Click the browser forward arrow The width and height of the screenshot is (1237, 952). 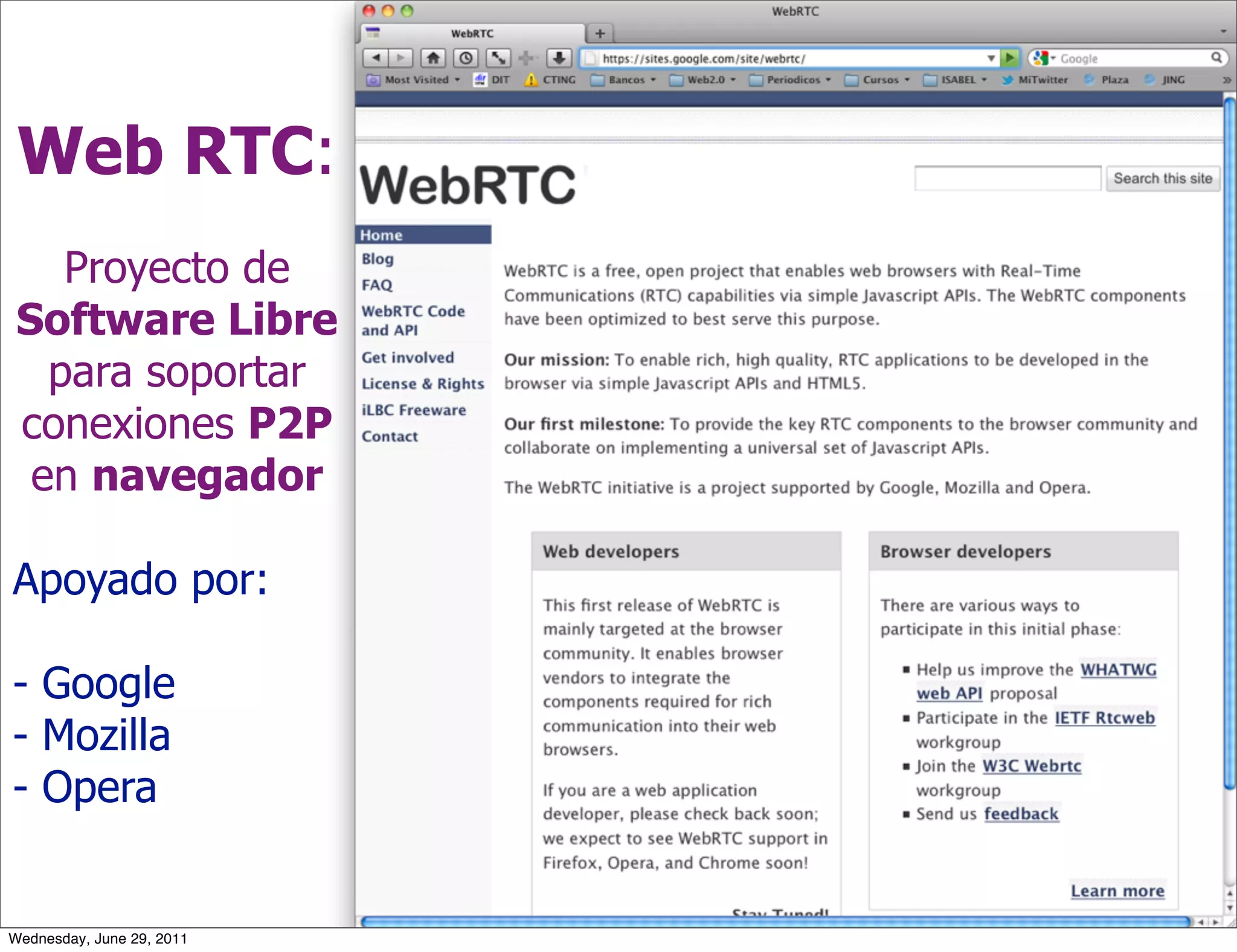[400, 58]
